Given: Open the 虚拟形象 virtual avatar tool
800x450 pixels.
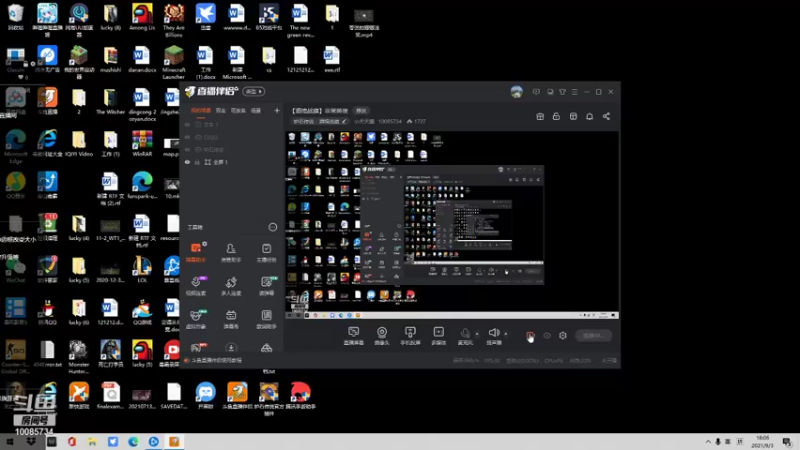Looking at the screenshot, I should [196, 319].
